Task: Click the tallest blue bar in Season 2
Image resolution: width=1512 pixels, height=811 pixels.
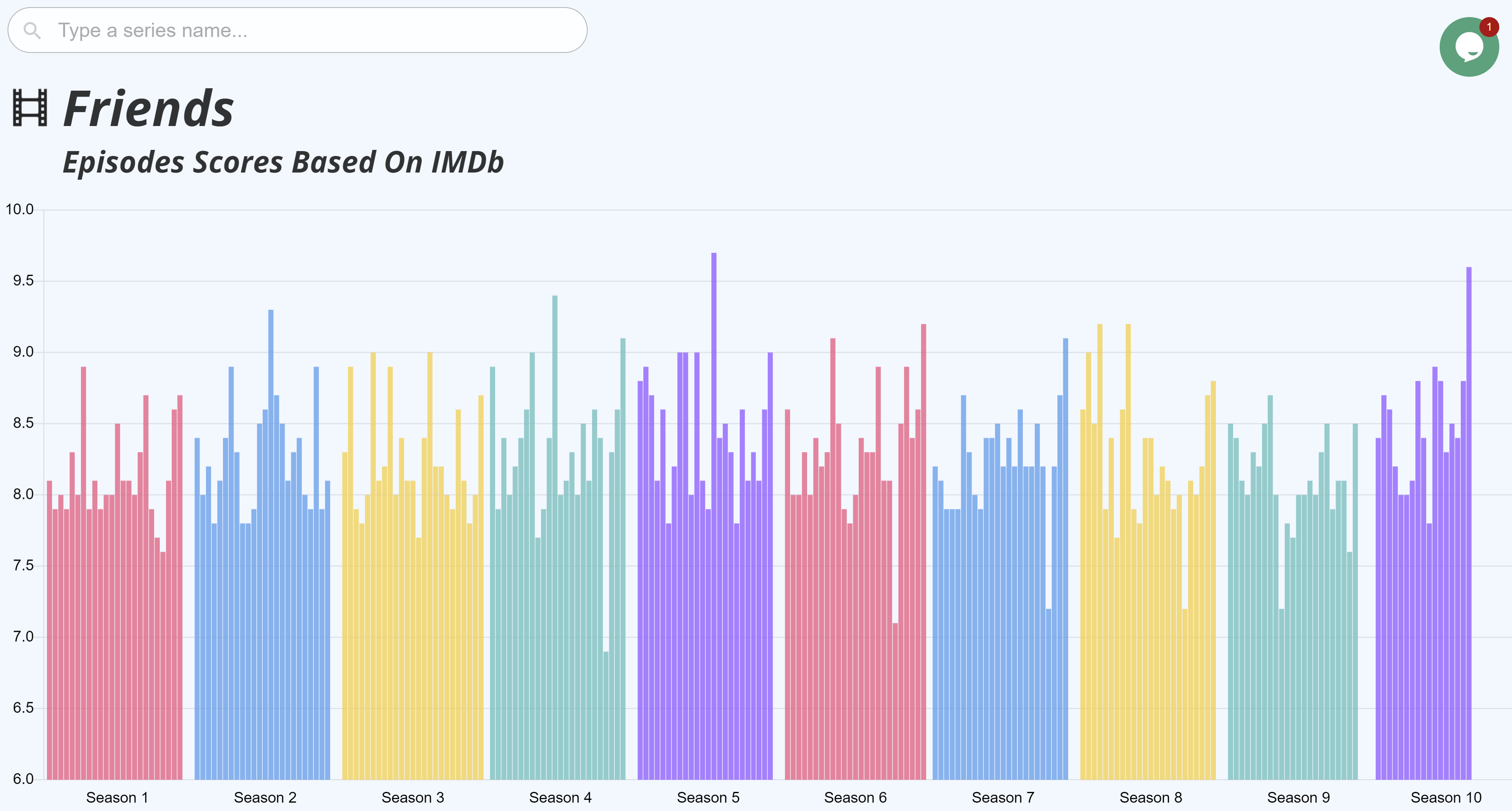Action: point(271,544)
